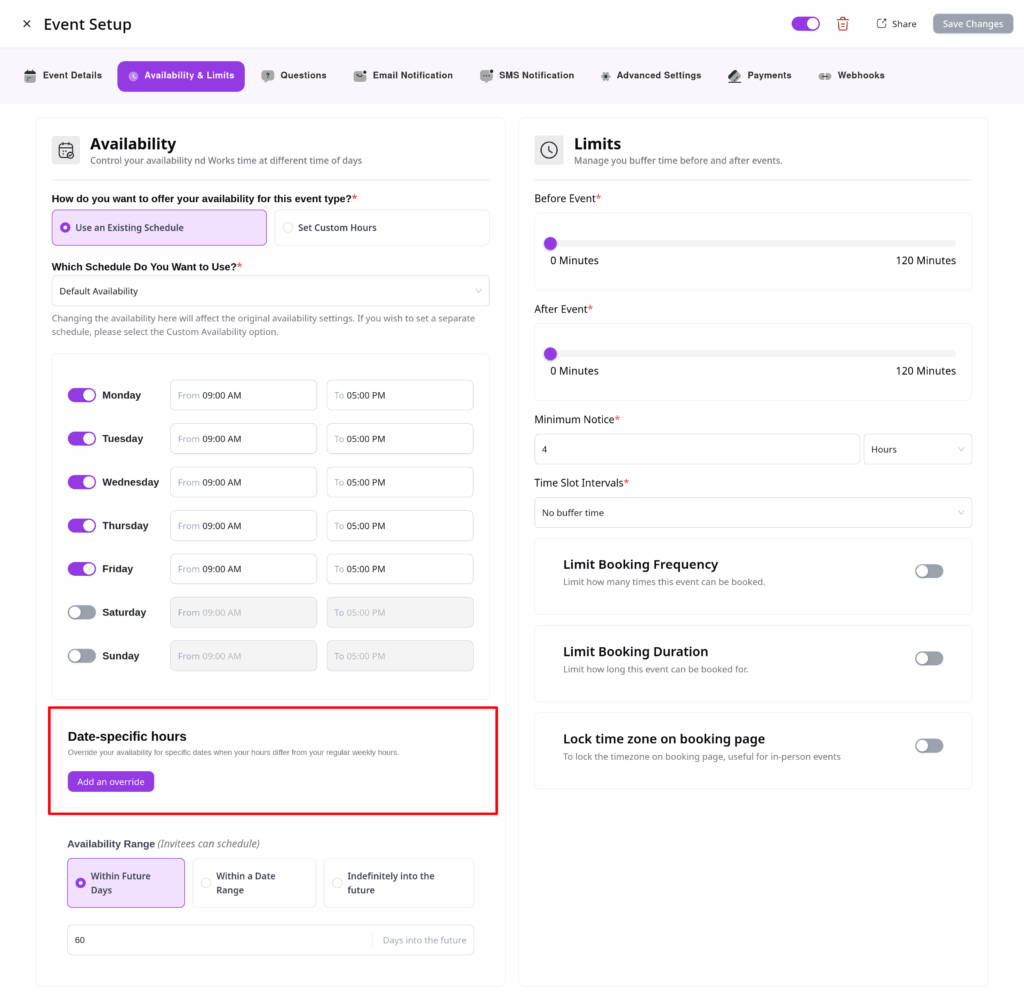Click the Before Event slider handle
Screen dimensions: 1024x1000
(550, 243)
